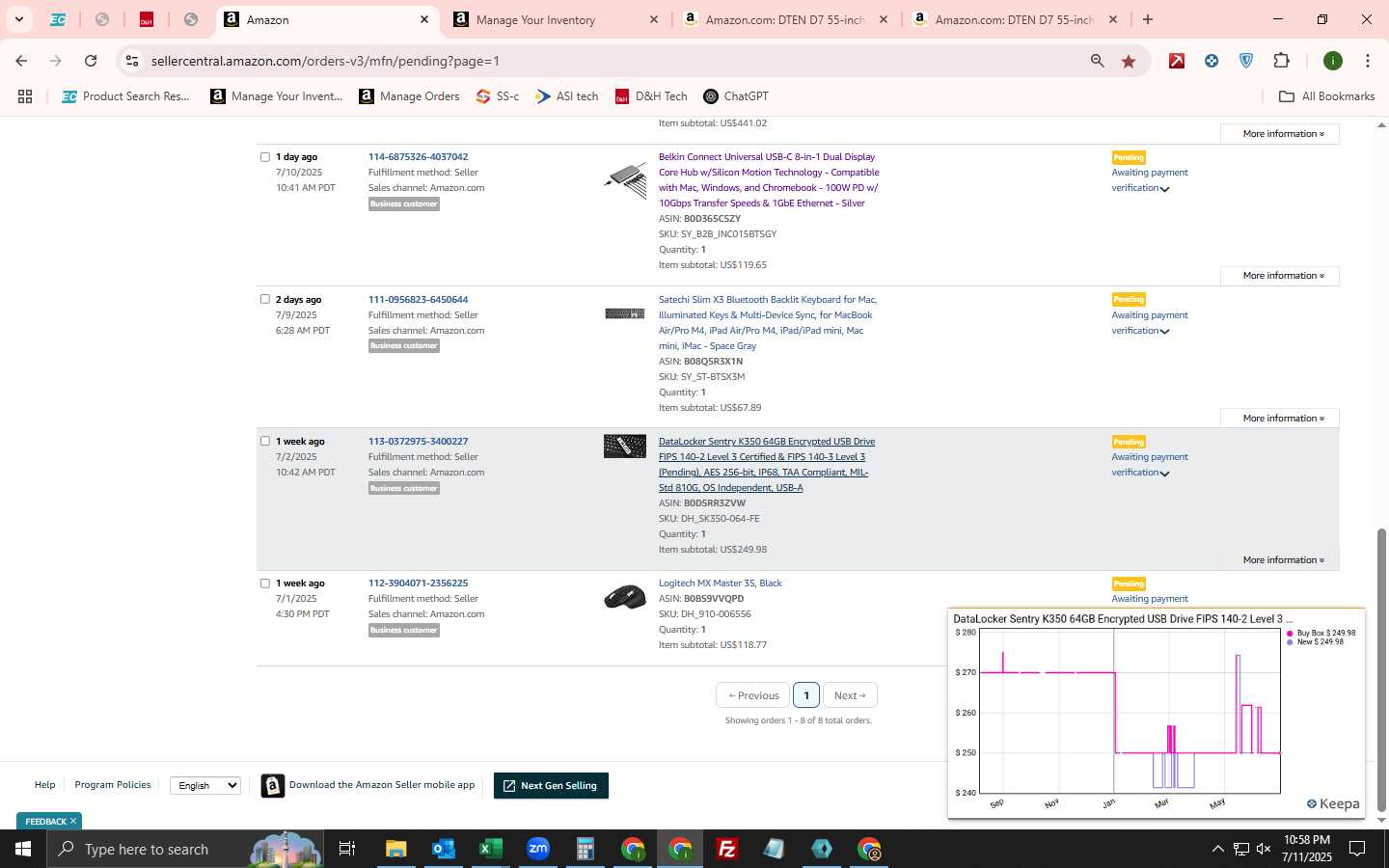Close the Manage Your Inventory tab
Image resolution: width=1389 pixels, height=868 pixels.
tap(654, 19)
